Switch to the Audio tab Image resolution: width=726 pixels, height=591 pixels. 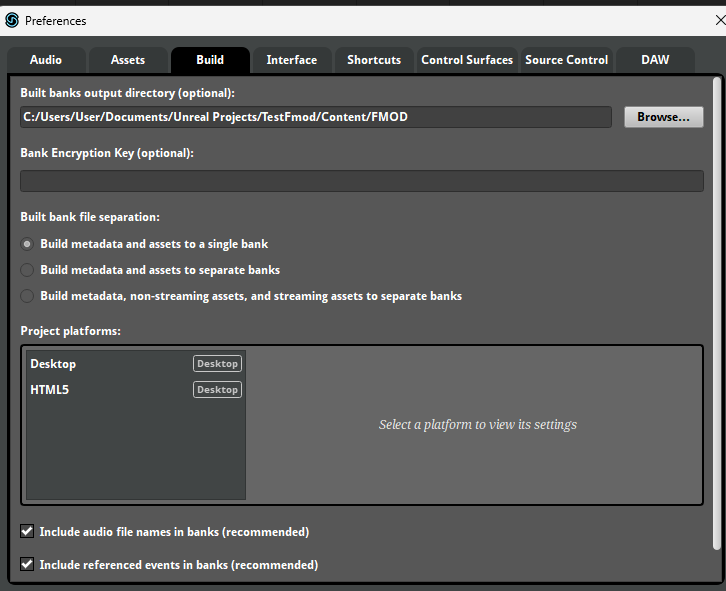46,60
